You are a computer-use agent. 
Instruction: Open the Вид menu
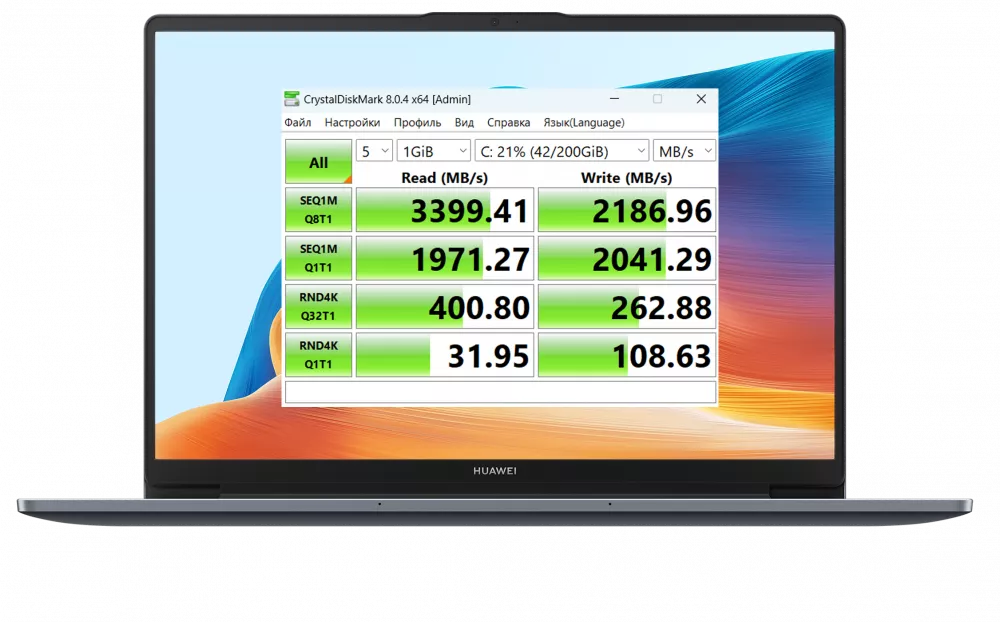coord(464,122)
